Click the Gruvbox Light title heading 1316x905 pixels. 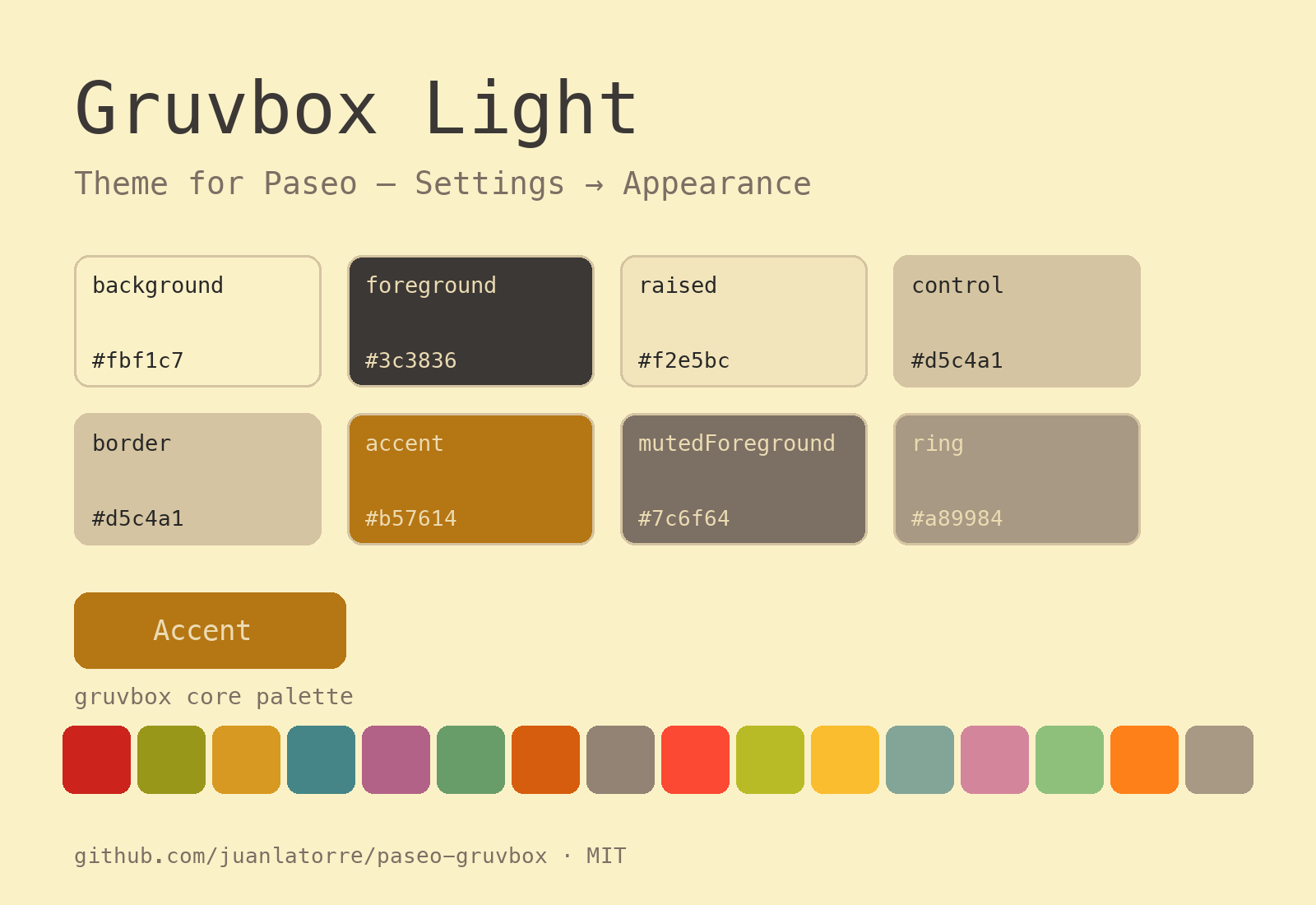[356, 110]
